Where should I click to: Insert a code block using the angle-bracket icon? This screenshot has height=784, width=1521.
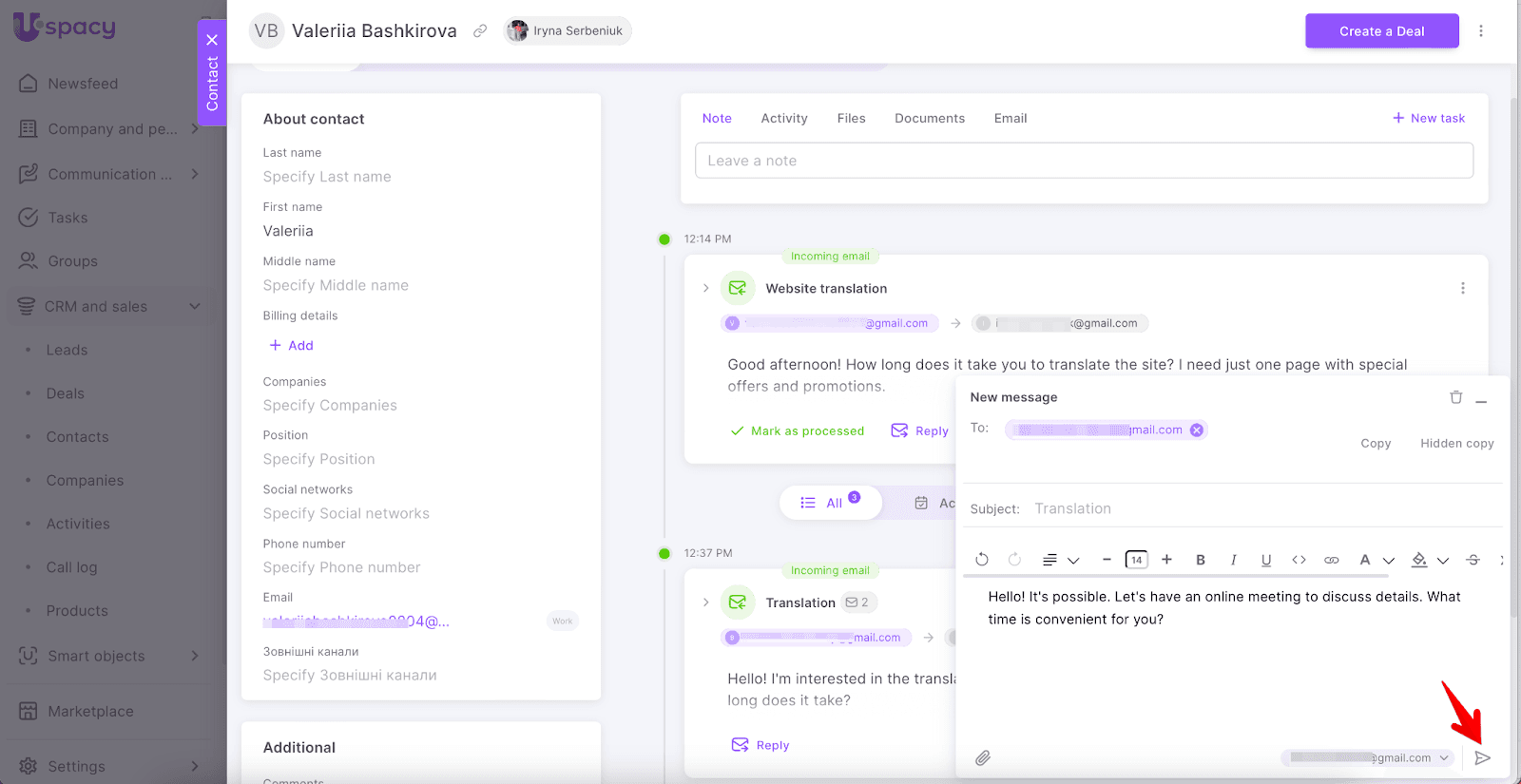(x=1299, y=560)
